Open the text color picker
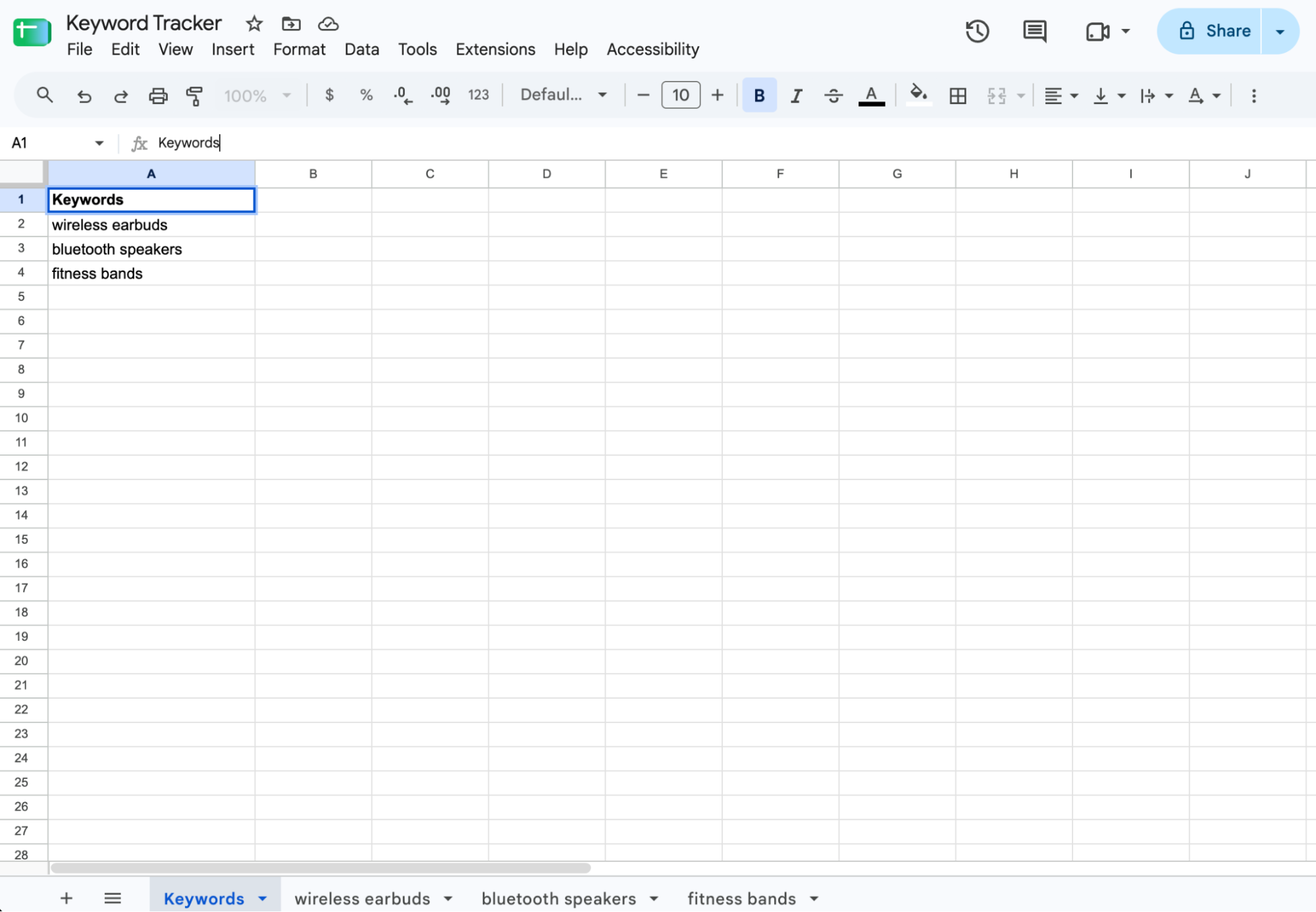 coord(871,96)
